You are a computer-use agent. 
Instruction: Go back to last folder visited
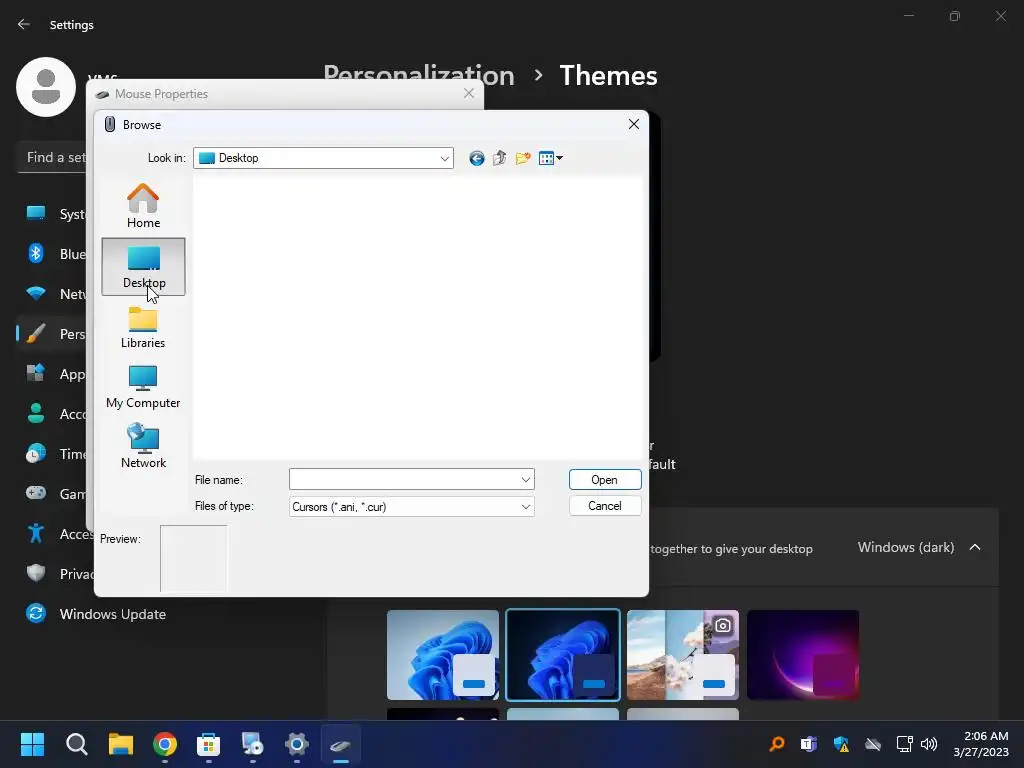[477, 158]
